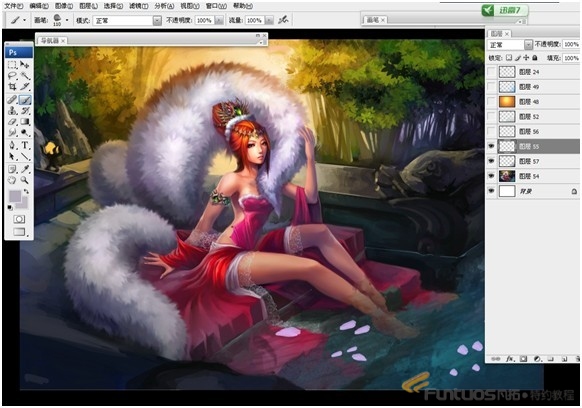
Task: Open tool preset picker arrow
Action: [x=25, y=20]
